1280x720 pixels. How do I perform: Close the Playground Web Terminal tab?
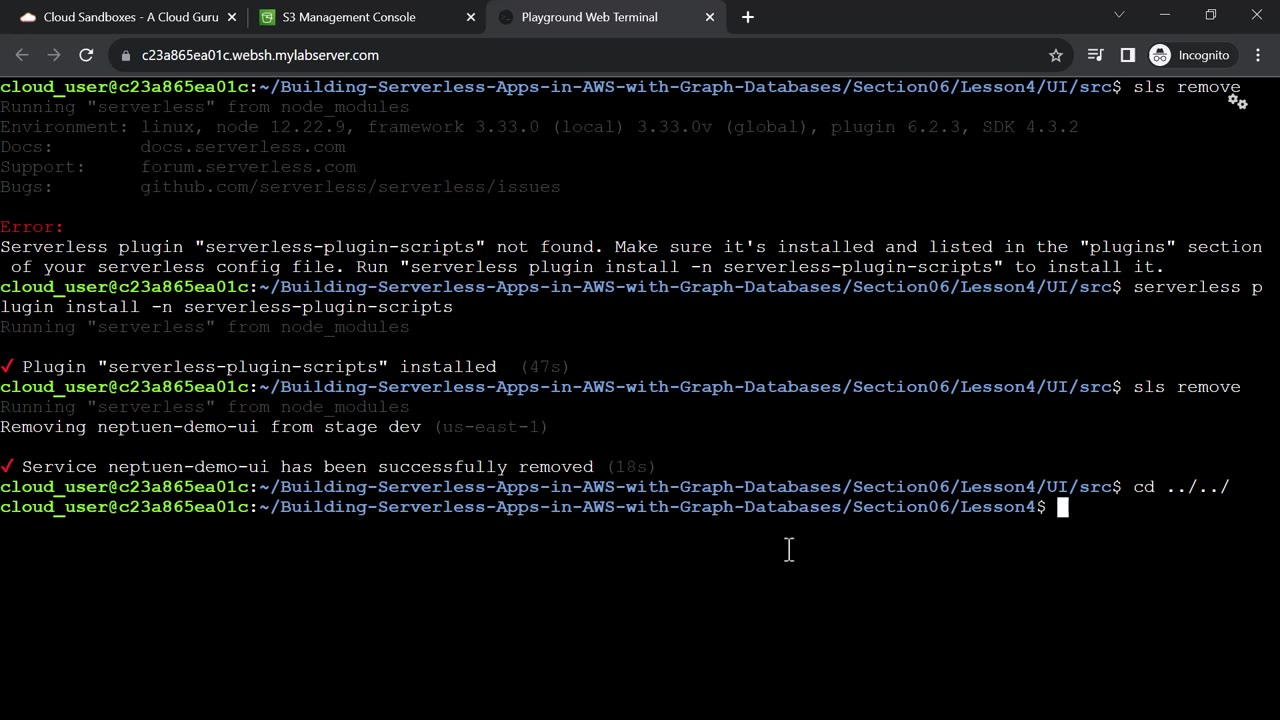click(x=710, y=17)
